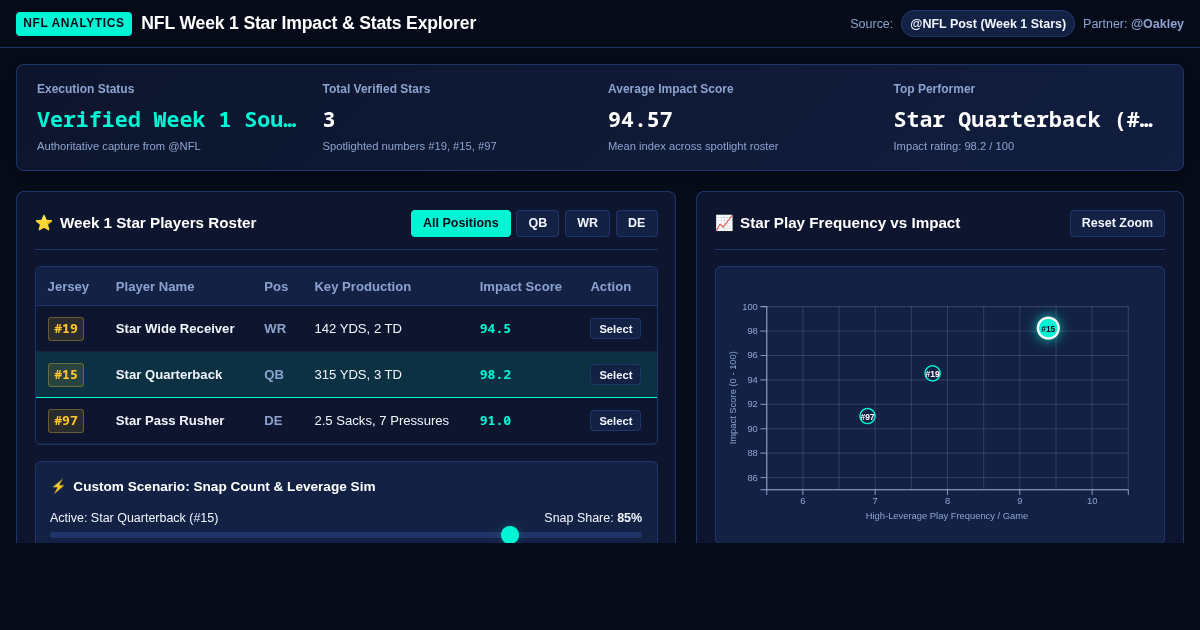Click the DE position cell in the table
This screenshot has height=630, width=1200.
pyautogui.click(x=273, y=421)
